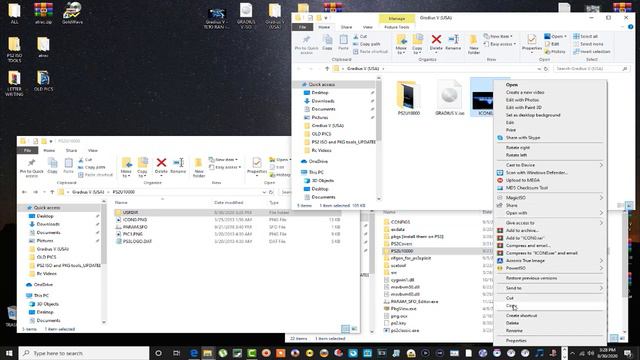Screen dimensions: 640x360
Task: Select PS3LOGO.DAT file in PS2U10000 window
Action: click(x=227, y=241)
